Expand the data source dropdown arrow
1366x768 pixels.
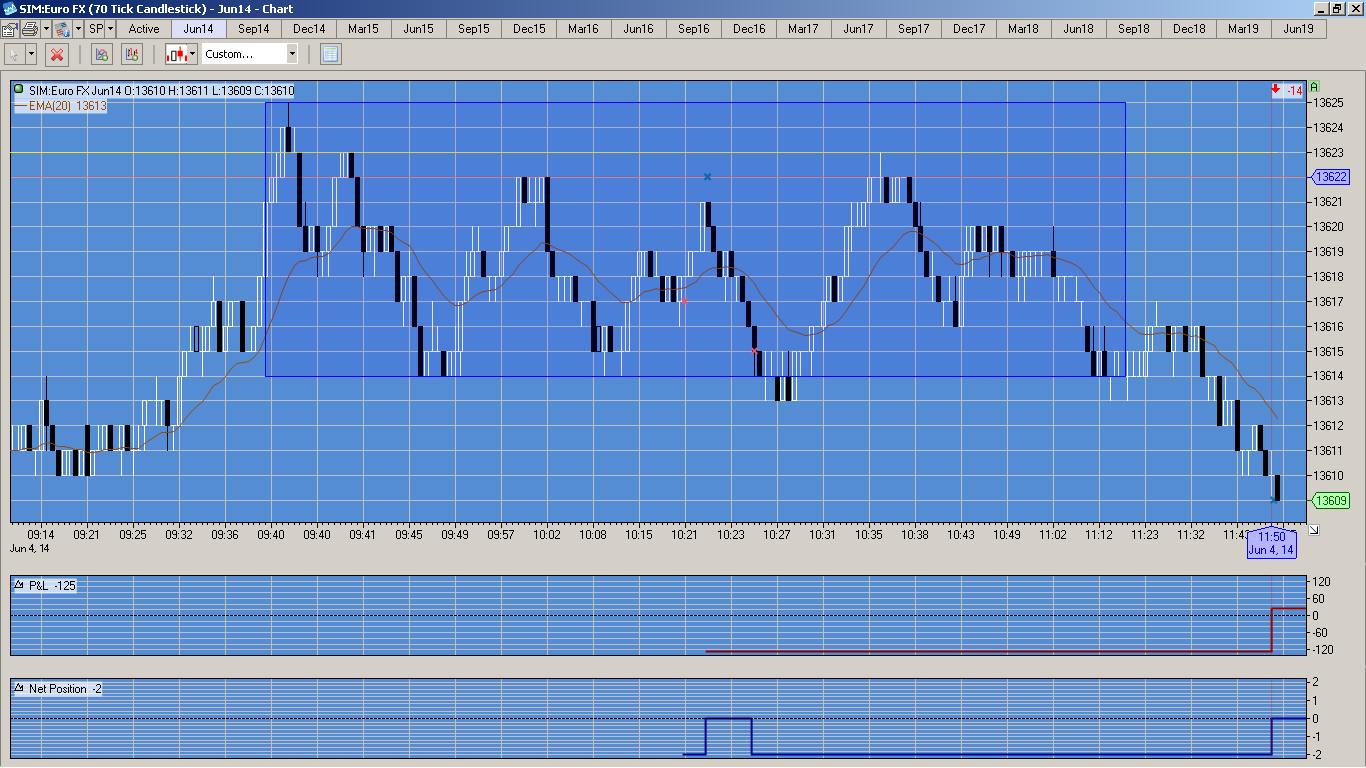click(78, 29)
